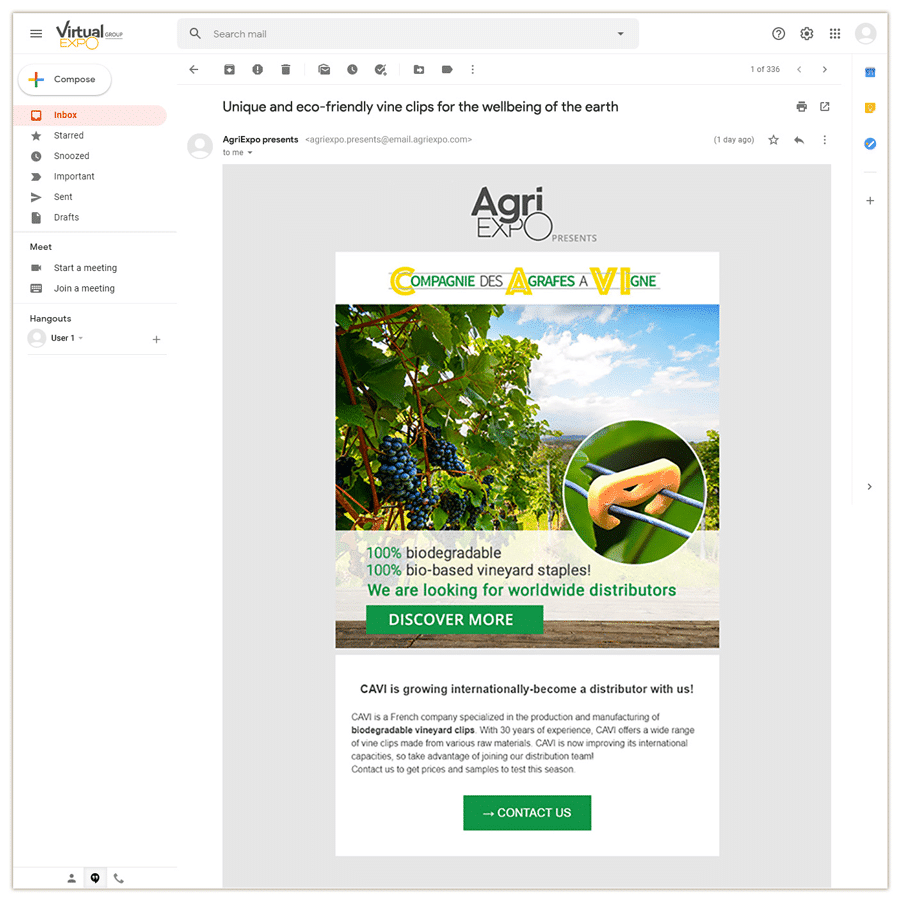The image size is (900, 901).
Task: Open more options in email toolbar
Action: (x=472, y=70)
